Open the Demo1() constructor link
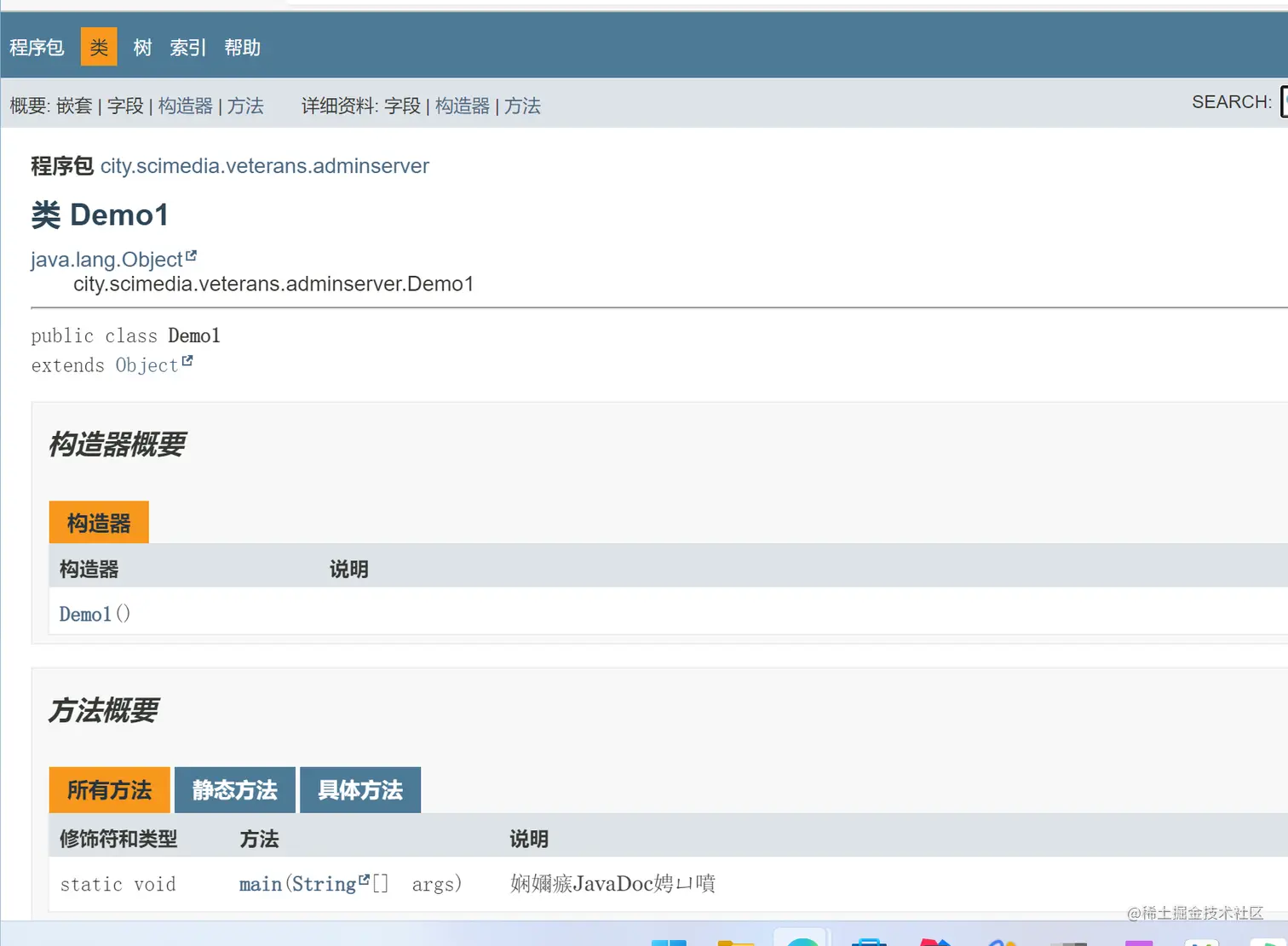Image resolution: width=1288 pixels, height=946 pixels. tap(85, 614)
